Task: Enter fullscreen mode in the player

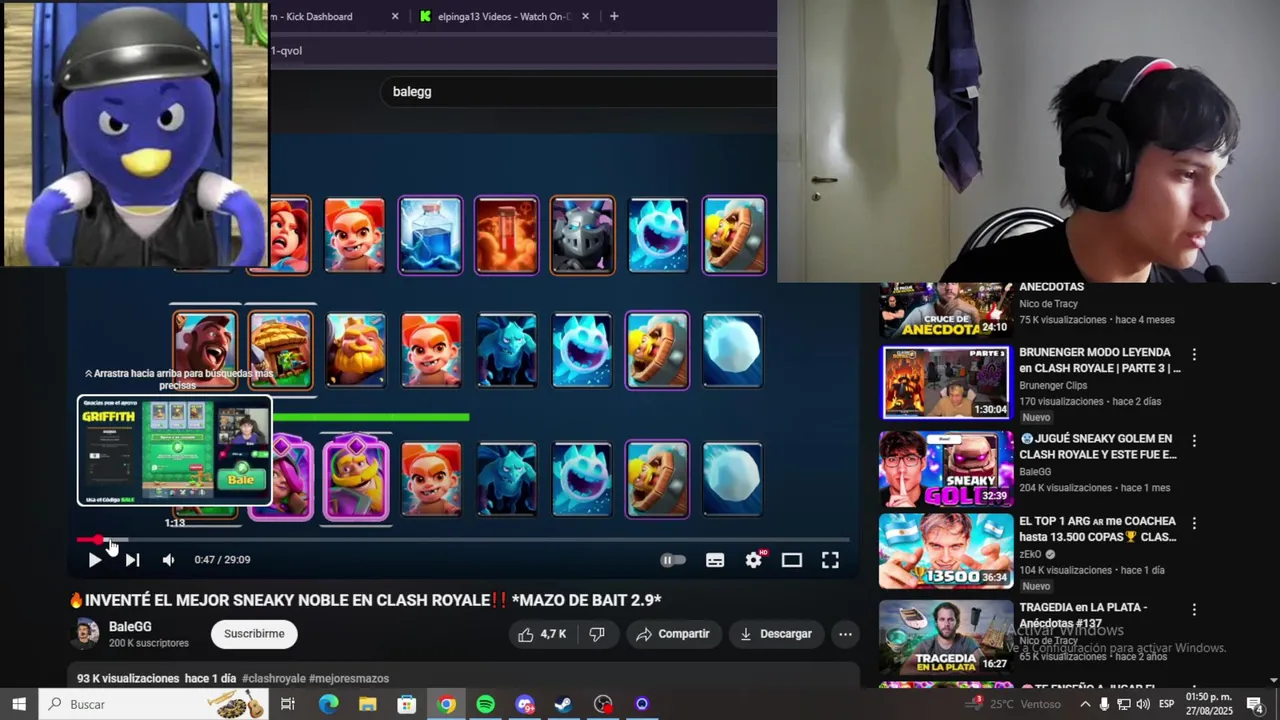Action: coord(830,560)
